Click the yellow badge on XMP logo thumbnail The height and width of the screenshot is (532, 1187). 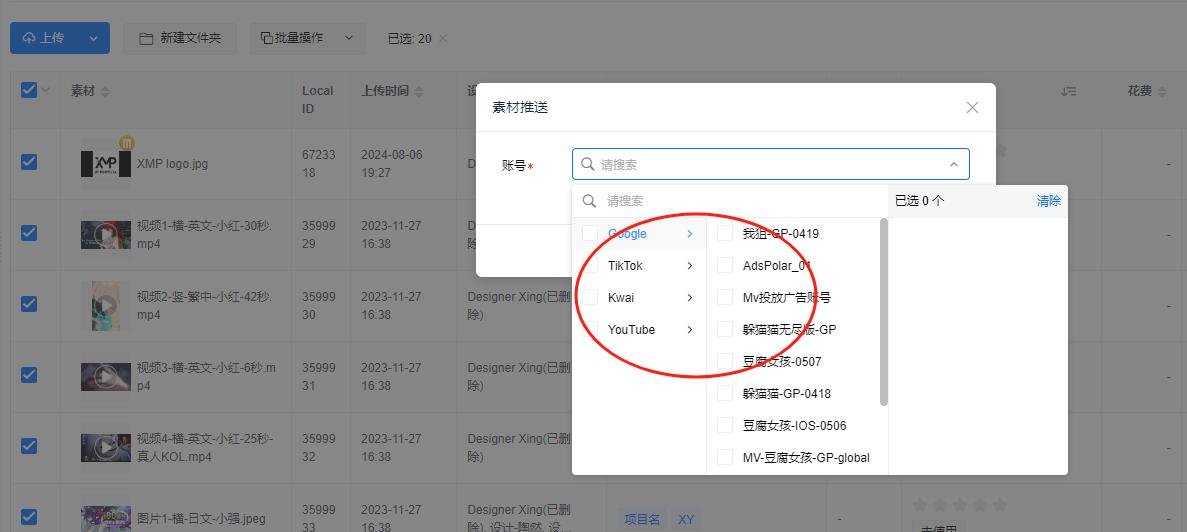pos(127,142)
